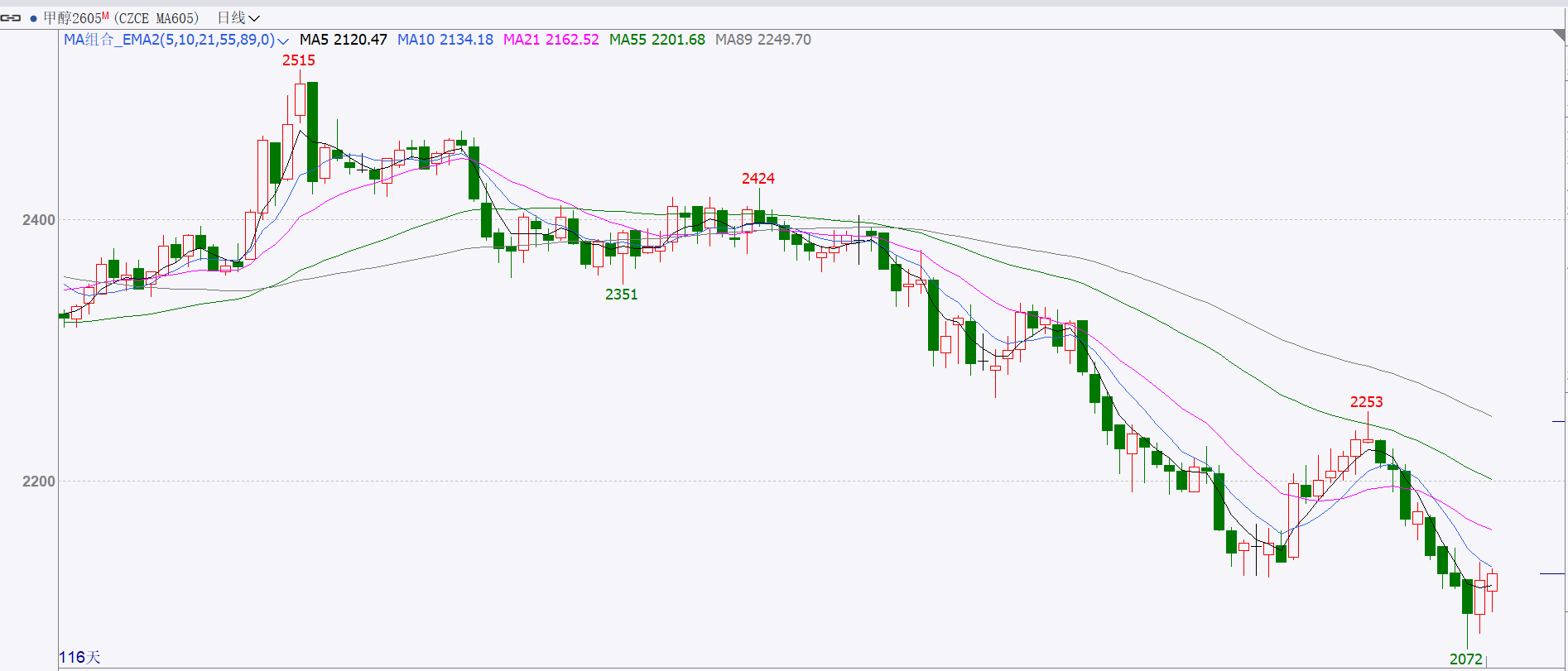The width and height of the screenshot is (1568, 671).
Task: Select the magenta MA21 2162.52 legend label
Action: [551, 40]
